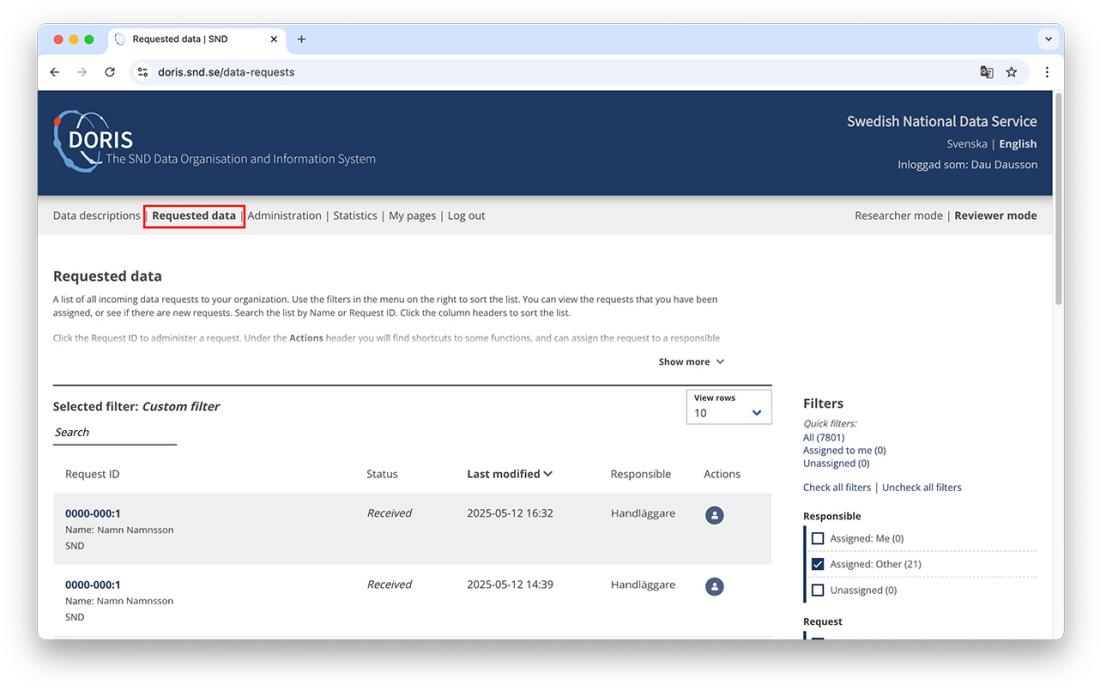1100x691 pixels.
Task: Sort by the Last modified column
Action: click(509, 474)
